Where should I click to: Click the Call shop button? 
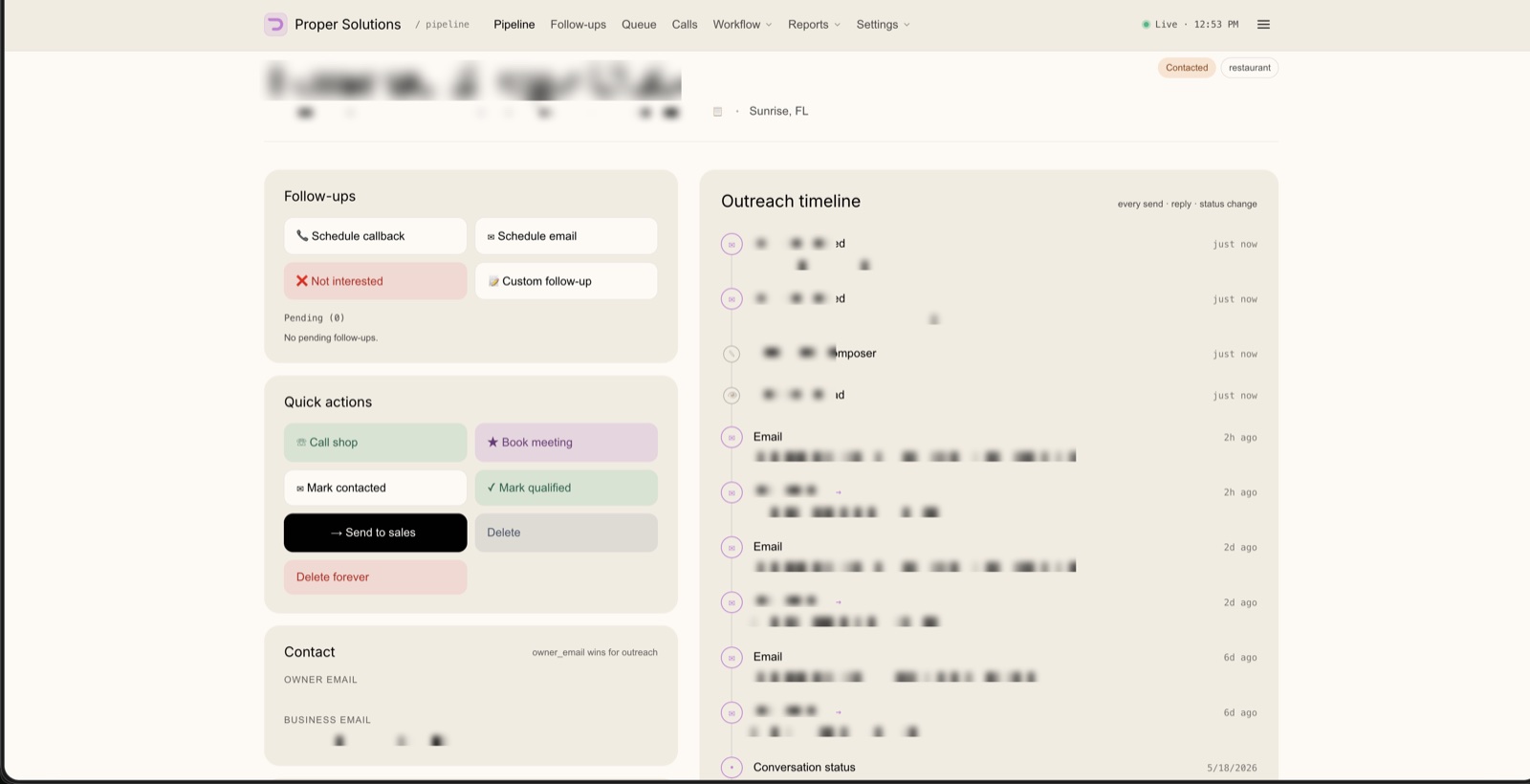375,443
